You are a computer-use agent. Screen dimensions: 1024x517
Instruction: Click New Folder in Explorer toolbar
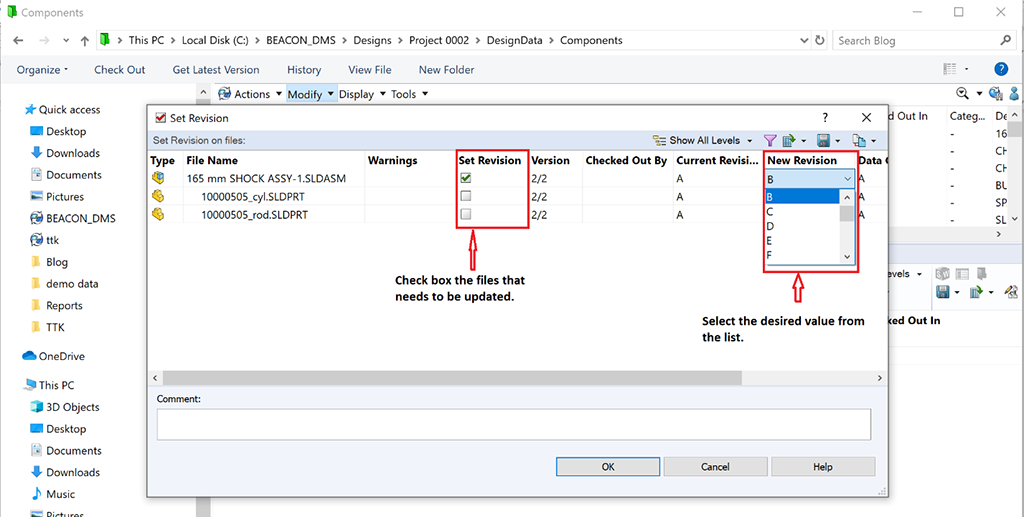tap(447, 70)
